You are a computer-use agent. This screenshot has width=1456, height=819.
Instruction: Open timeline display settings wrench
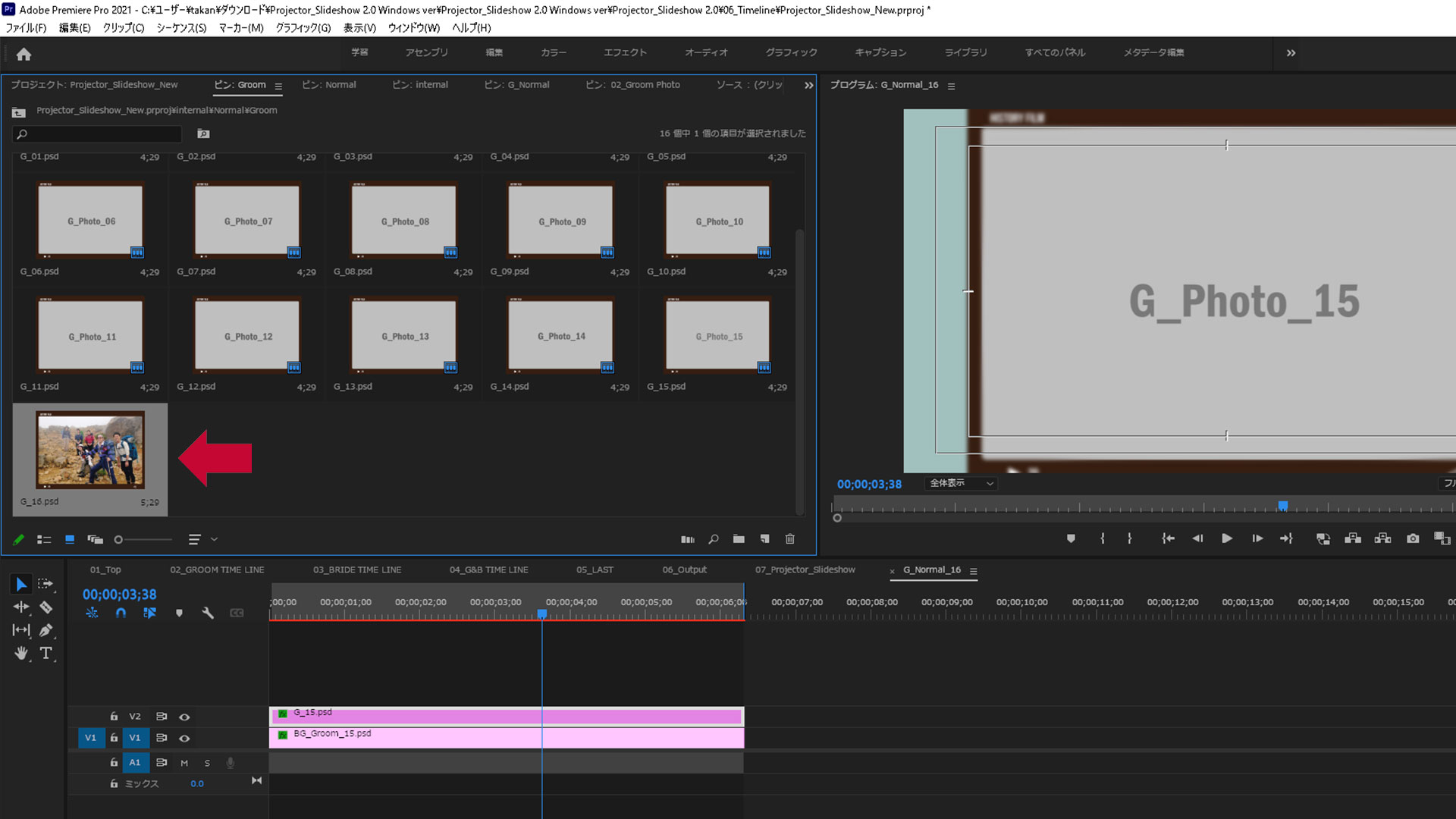(x=208, y=613)
